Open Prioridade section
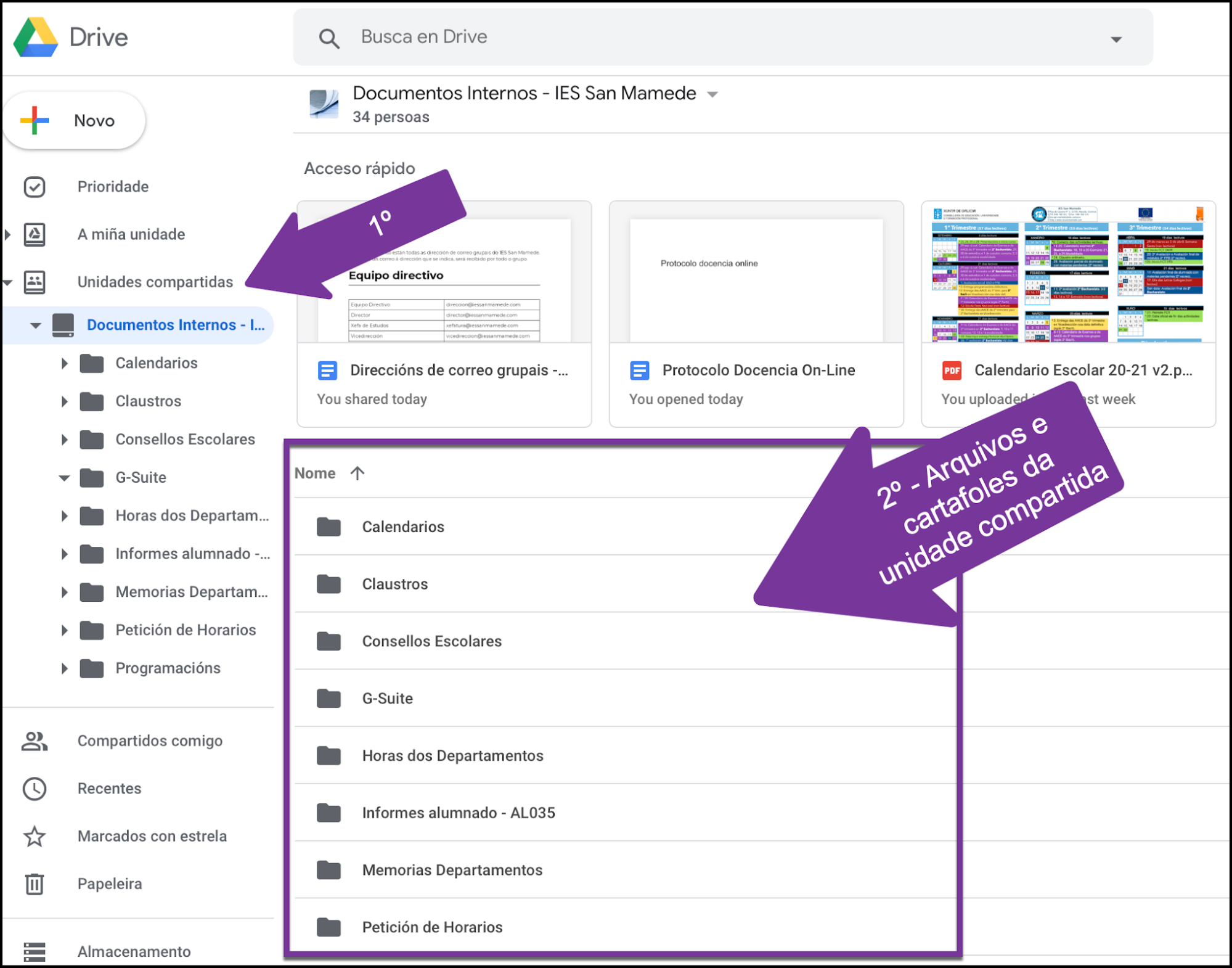The width and height of the screenshot is (1232, 968). coord(113,186)
